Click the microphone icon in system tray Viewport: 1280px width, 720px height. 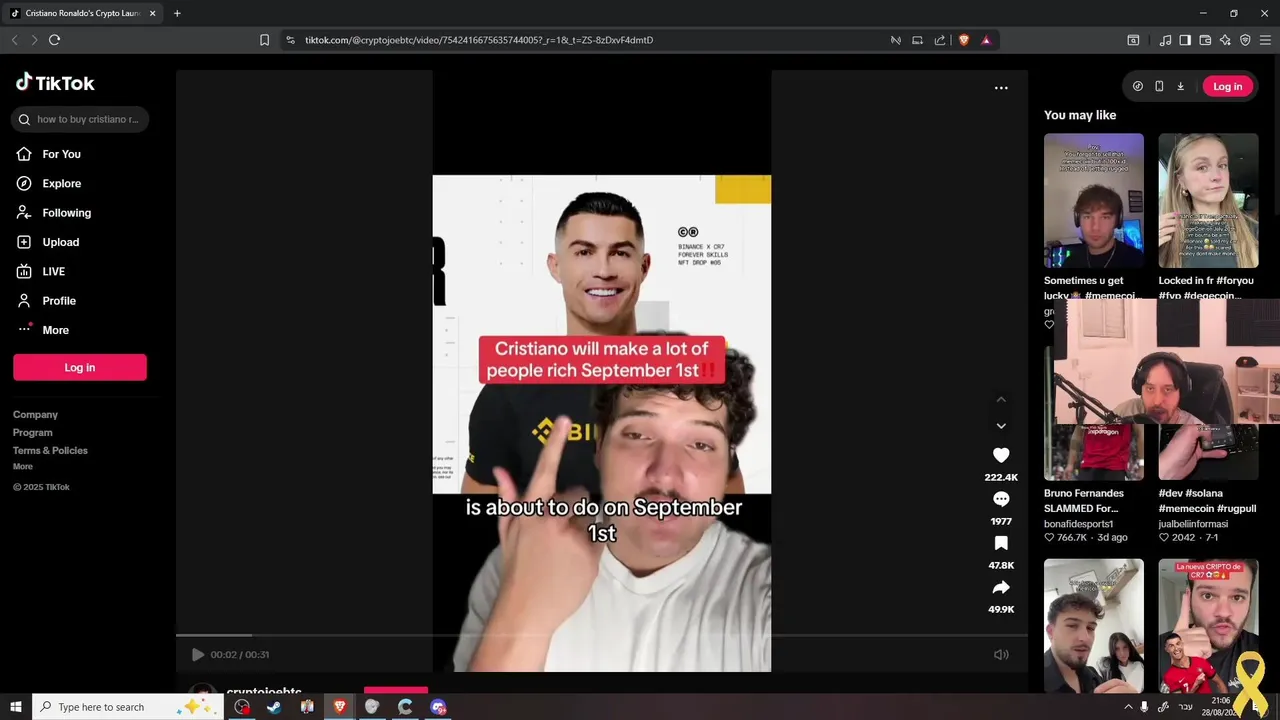tap(1144, 707)
